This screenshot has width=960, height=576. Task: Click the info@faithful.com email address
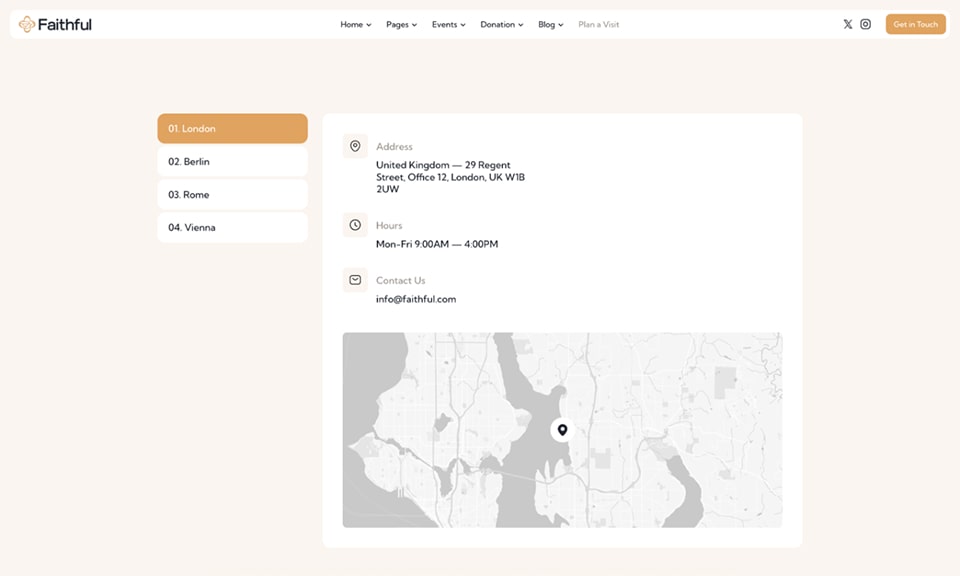click(416, 299)
